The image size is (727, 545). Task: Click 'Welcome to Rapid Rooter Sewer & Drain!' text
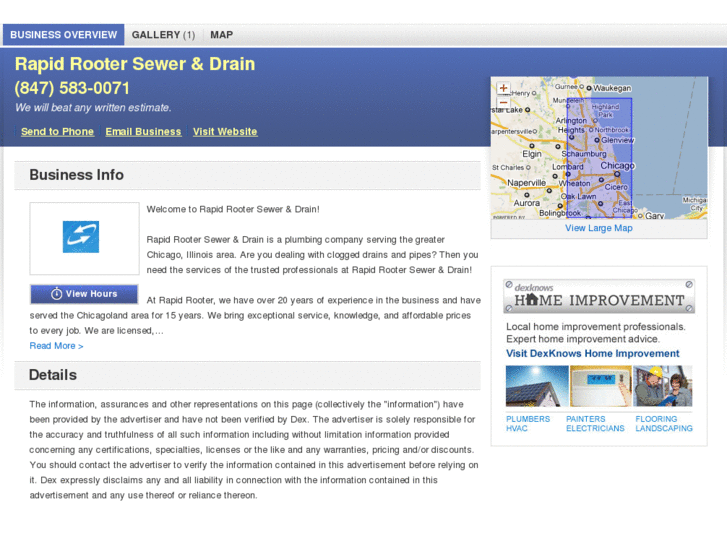(x=233, y=209)
